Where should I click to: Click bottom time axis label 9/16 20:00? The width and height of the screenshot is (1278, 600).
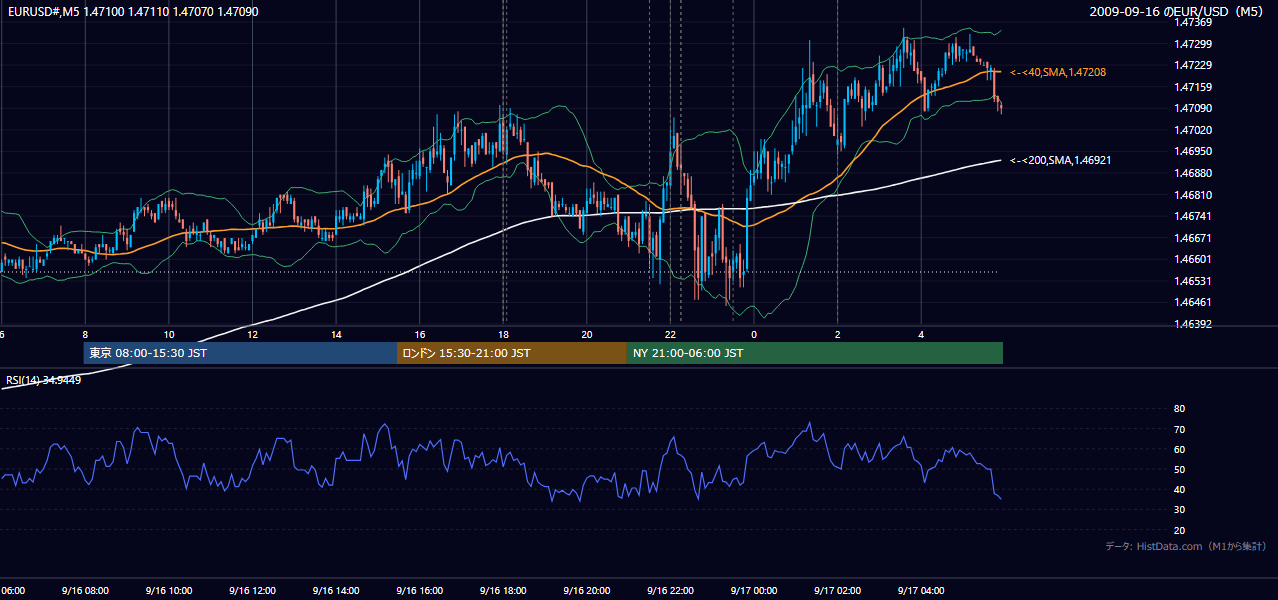587,590
